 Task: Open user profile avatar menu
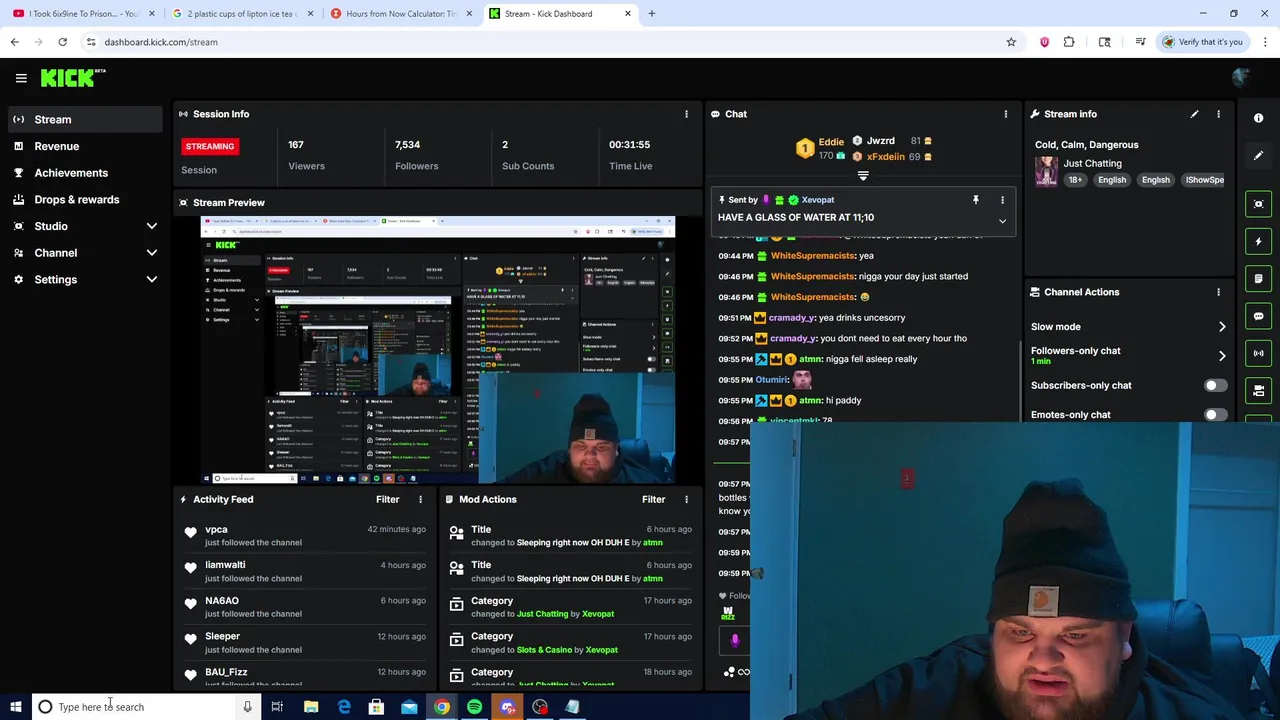[1241, 78]
